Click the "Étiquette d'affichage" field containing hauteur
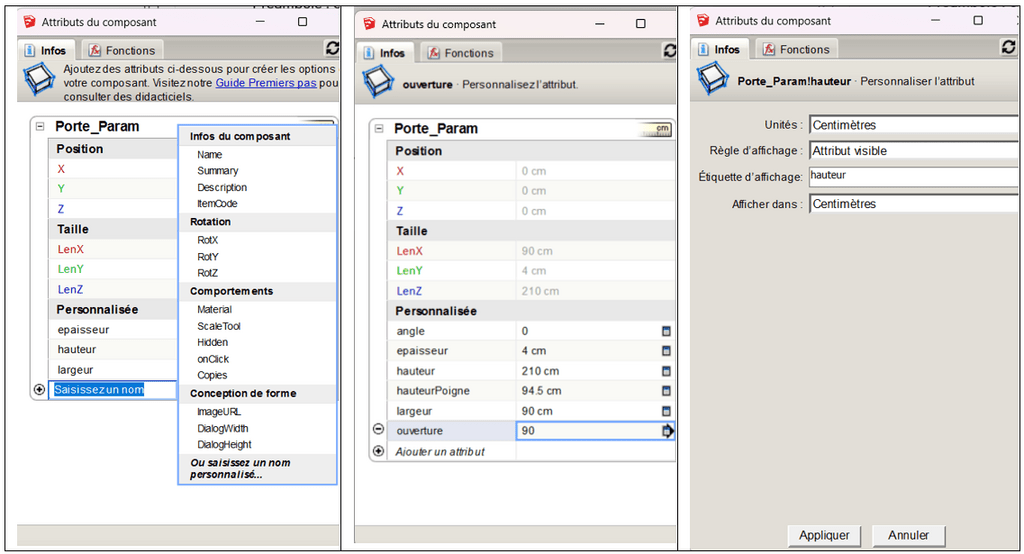Screen dimensions: 1024x554 (914, 176)
